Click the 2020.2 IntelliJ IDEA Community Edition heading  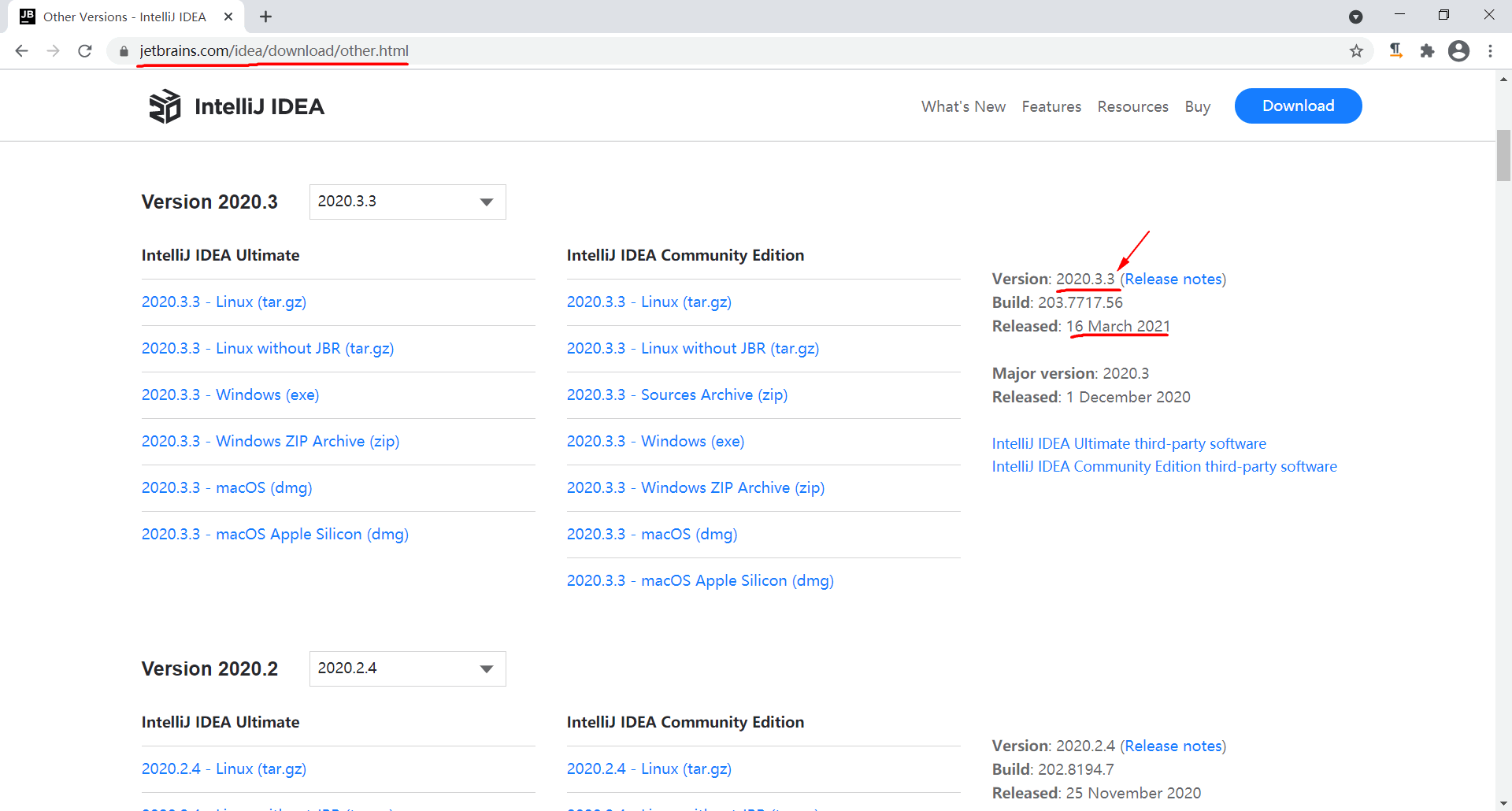[685, 722]
